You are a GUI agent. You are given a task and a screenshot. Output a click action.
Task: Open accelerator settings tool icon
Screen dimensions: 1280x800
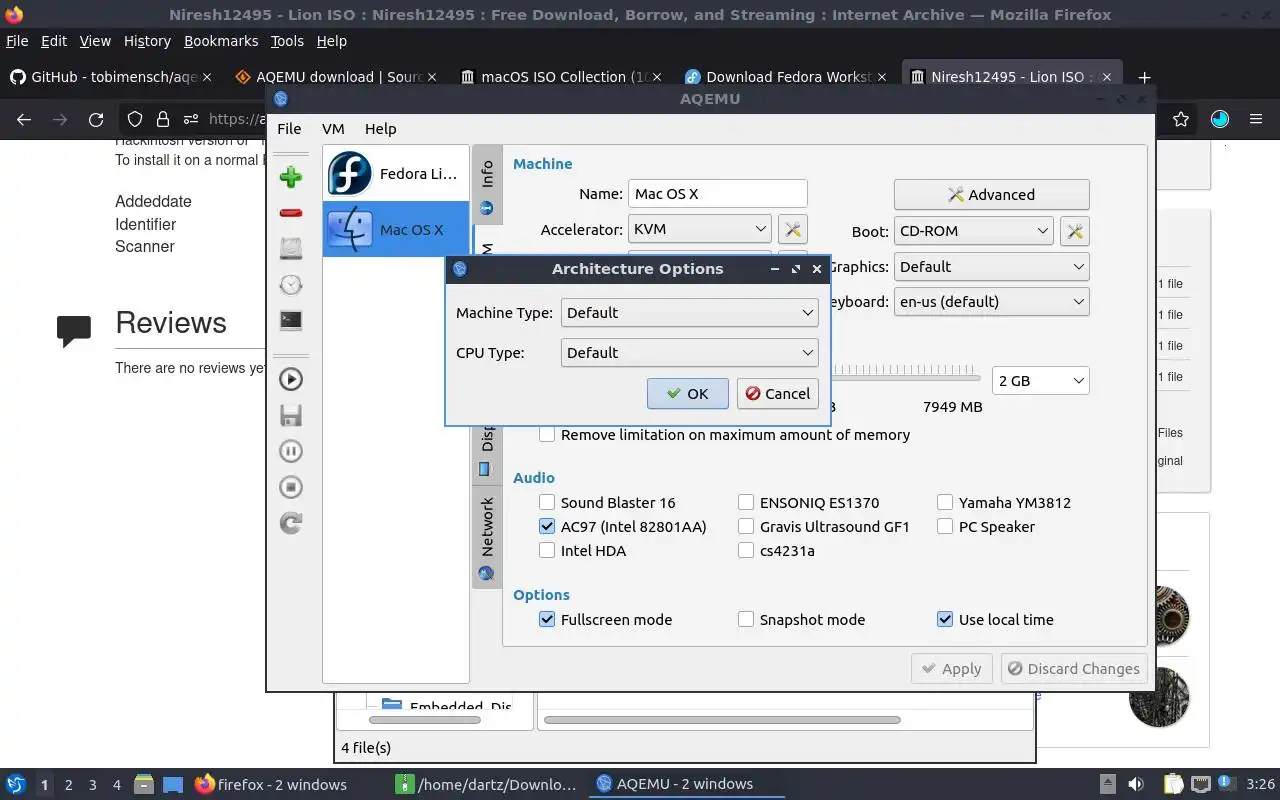(793, 230)
